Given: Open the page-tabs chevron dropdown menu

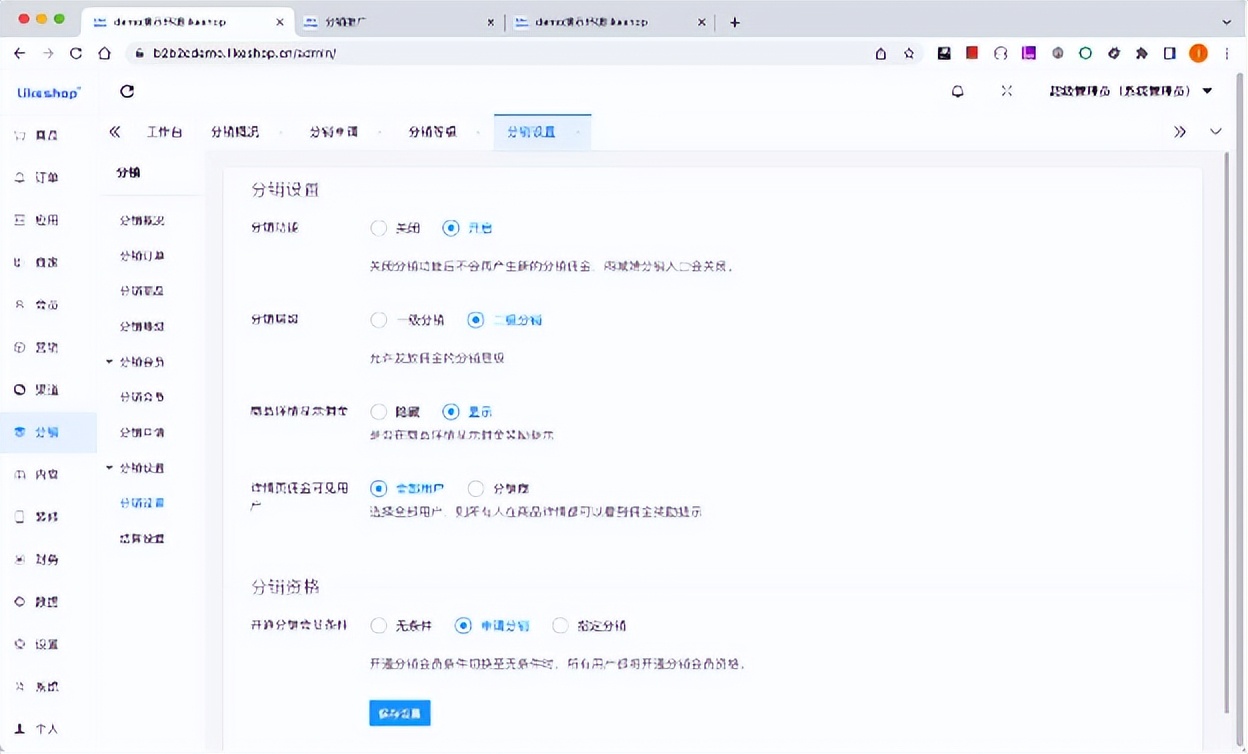Looking at the screenshot, I should point(1216,132).
